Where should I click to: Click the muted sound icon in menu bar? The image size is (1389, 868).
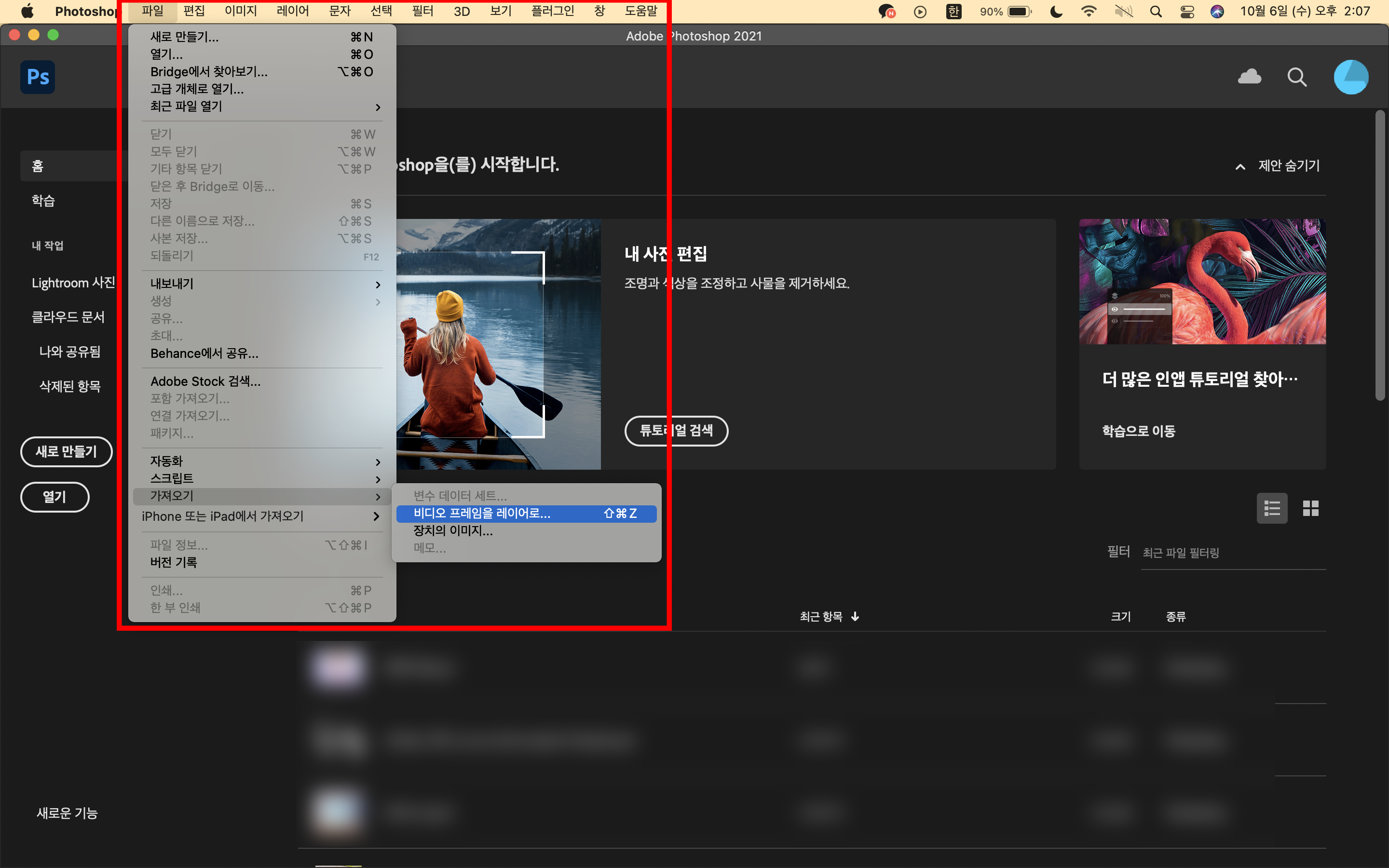1123,12
